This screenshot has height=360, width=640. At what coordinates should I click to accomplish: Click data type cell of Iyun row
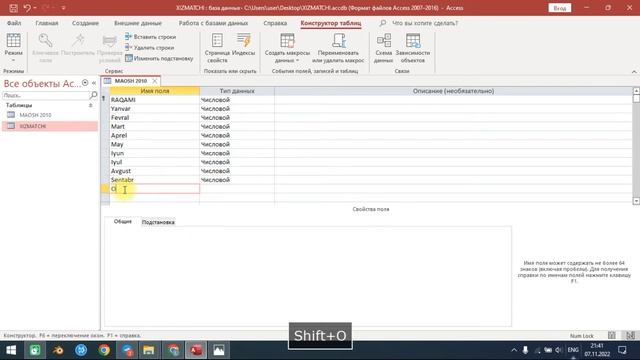coord(237,153)
